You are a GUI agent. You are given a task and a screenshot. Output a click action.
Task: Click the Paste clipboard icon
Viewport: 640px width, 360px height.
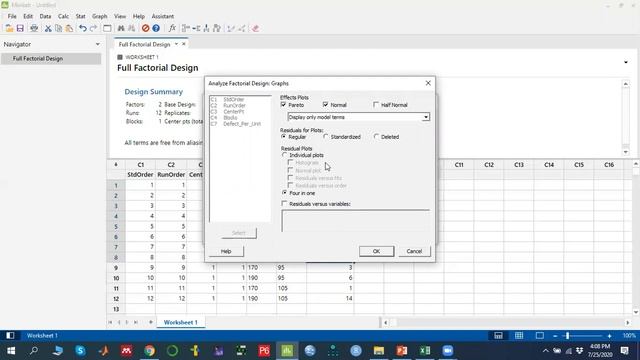point(69,28)
